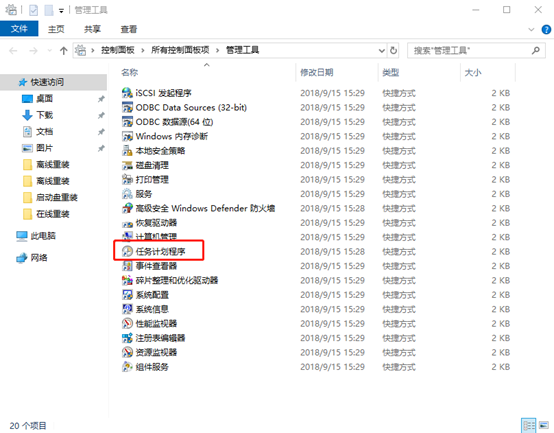Open 下载 in the navigation pane
Viewport: 554px width, 433px height.
coord(45,115)
